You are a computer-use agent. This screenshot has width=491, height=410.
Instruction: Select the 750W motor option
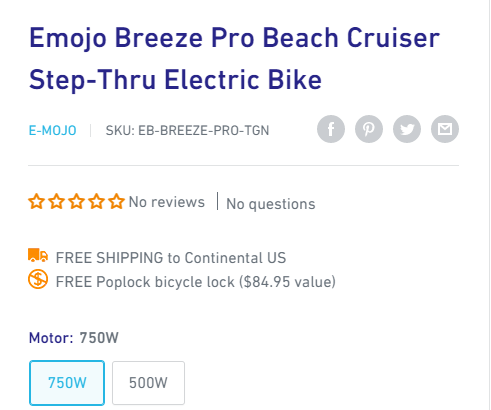pyautogui.click(x=67, y=383)
